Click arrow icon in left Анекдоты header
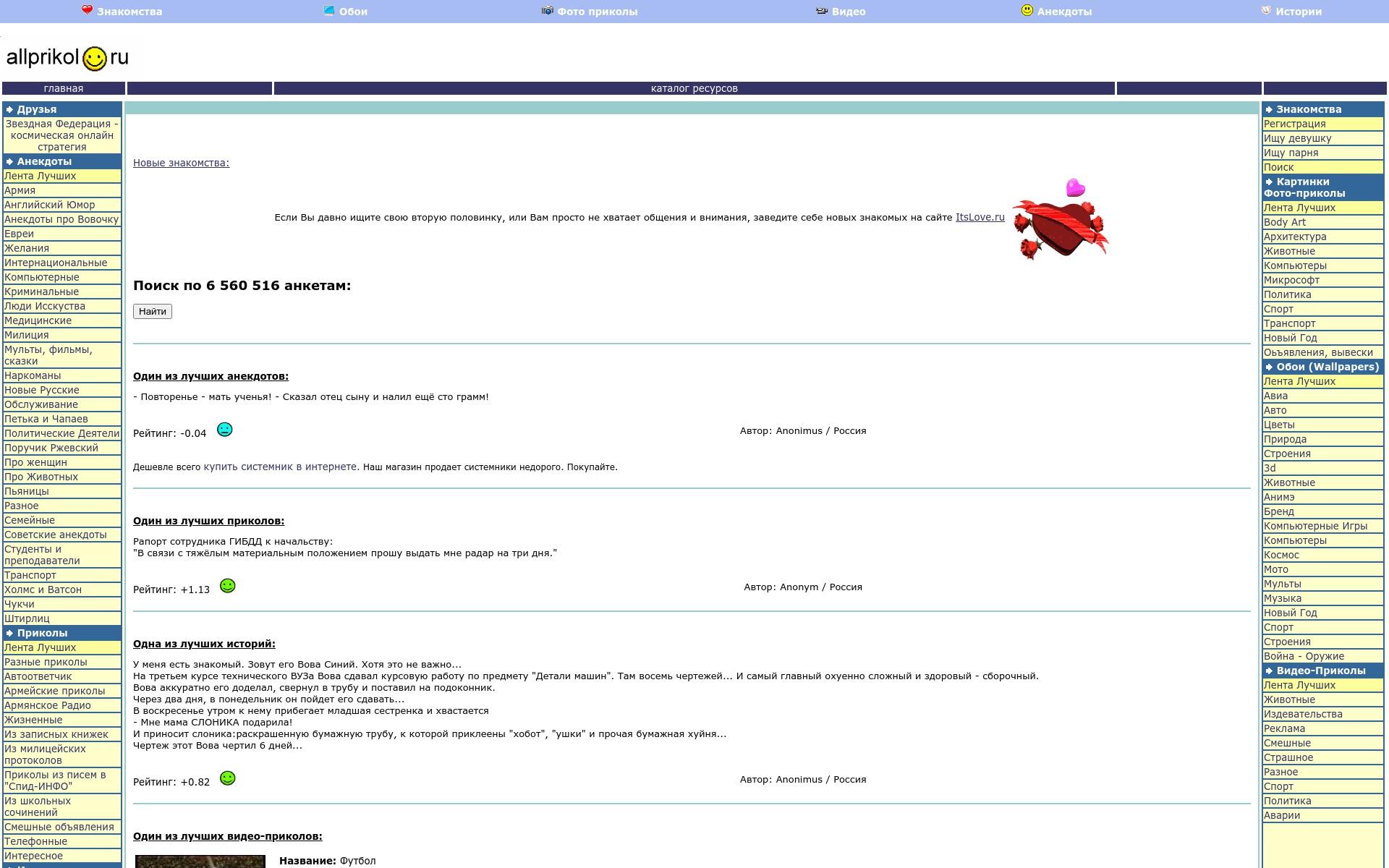Viewport: 1389px width, 868px height. pos(10,161)
